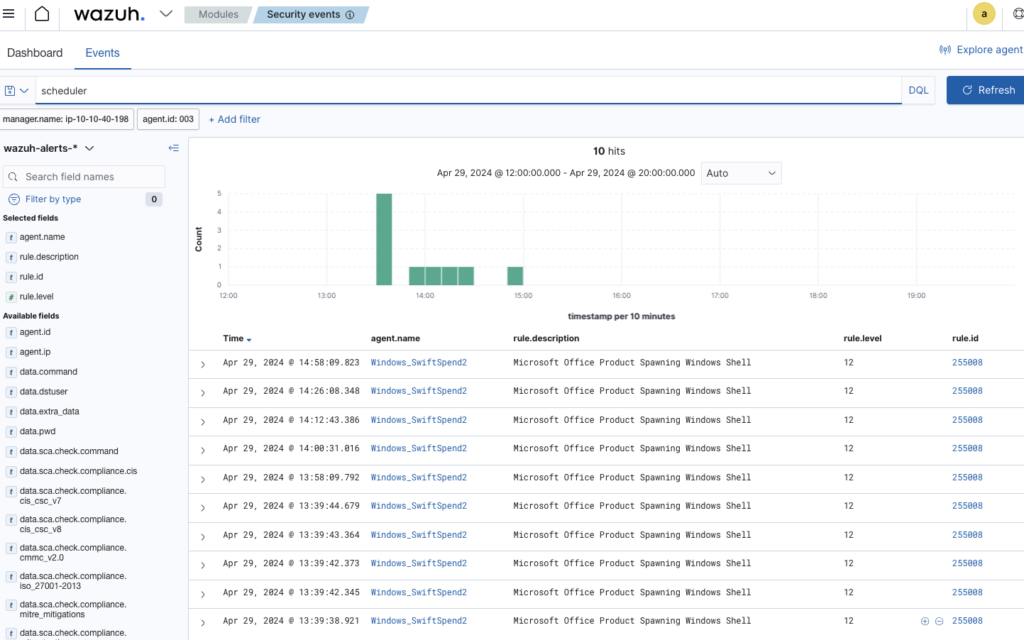This screenshot has width=1024, height=640.
Task: Expand the 13:39:38.921 event row
Action: pyautogui.click(x=203, y=623)
